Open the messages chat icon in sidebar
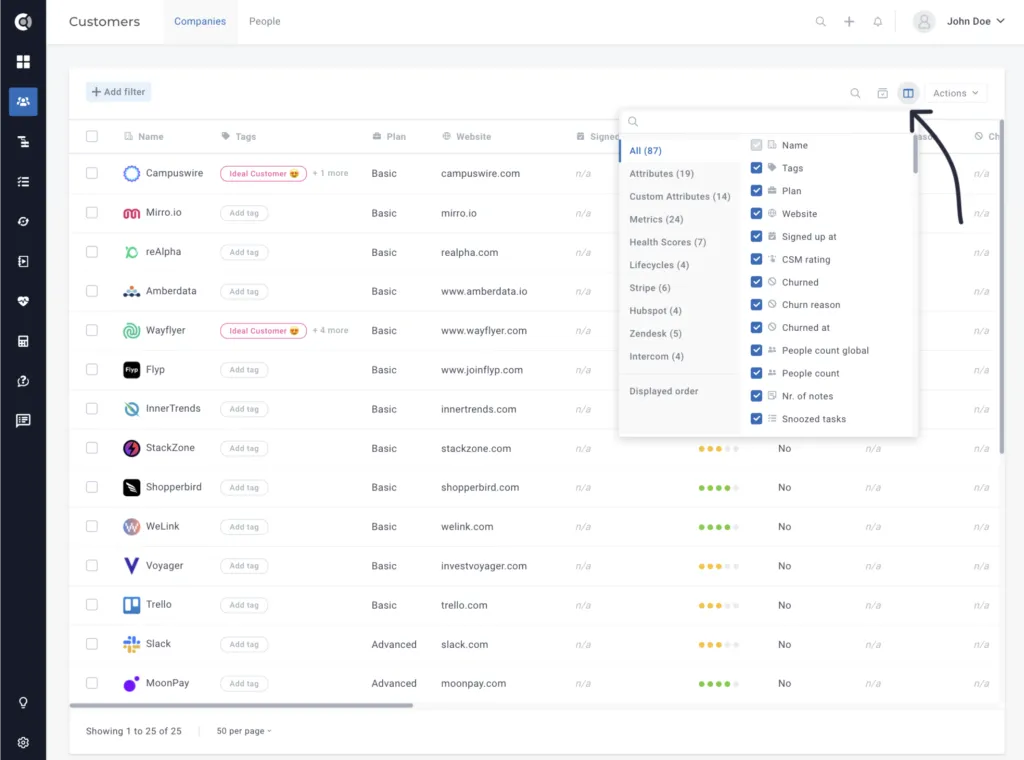This screenshot has height=760, width=1024. (23, 420)
